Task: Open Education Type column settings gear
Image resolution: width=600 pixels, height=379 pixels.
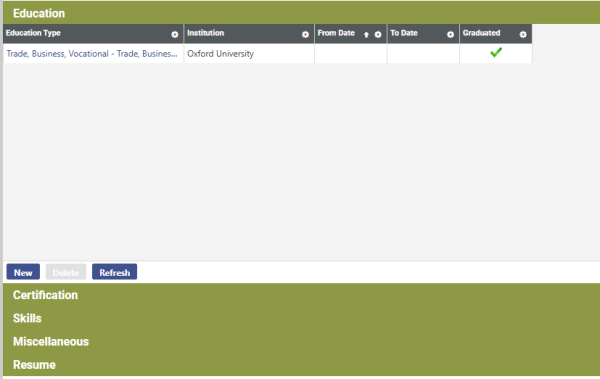Action: (174, 34)
